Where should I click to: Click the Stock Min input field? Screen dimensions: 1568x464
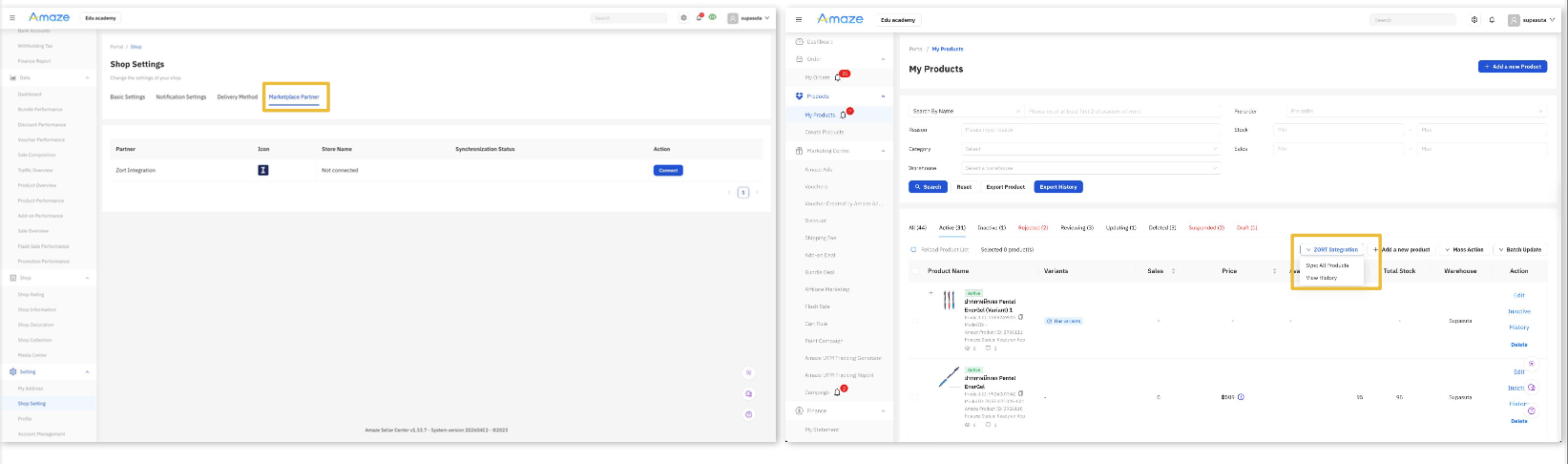coord(1339,130)
